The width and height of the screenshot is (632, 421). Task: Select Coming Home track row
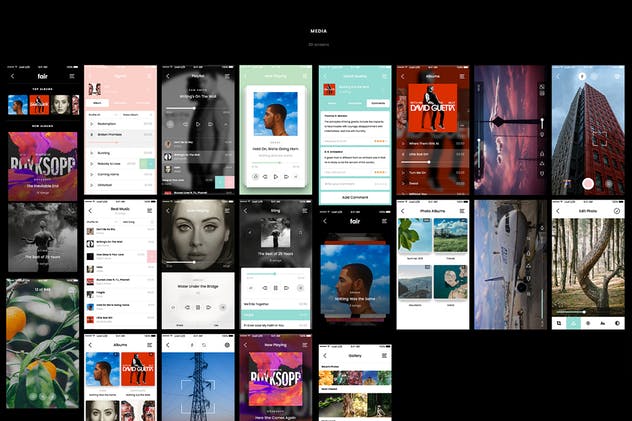121,174
